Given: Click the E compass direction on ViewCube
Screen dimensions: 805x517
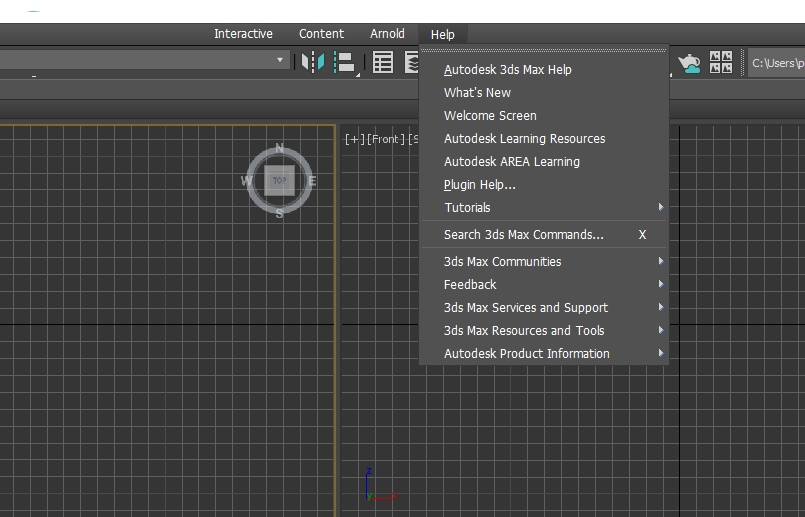Looking at the screenshot, I should (312, 181).
